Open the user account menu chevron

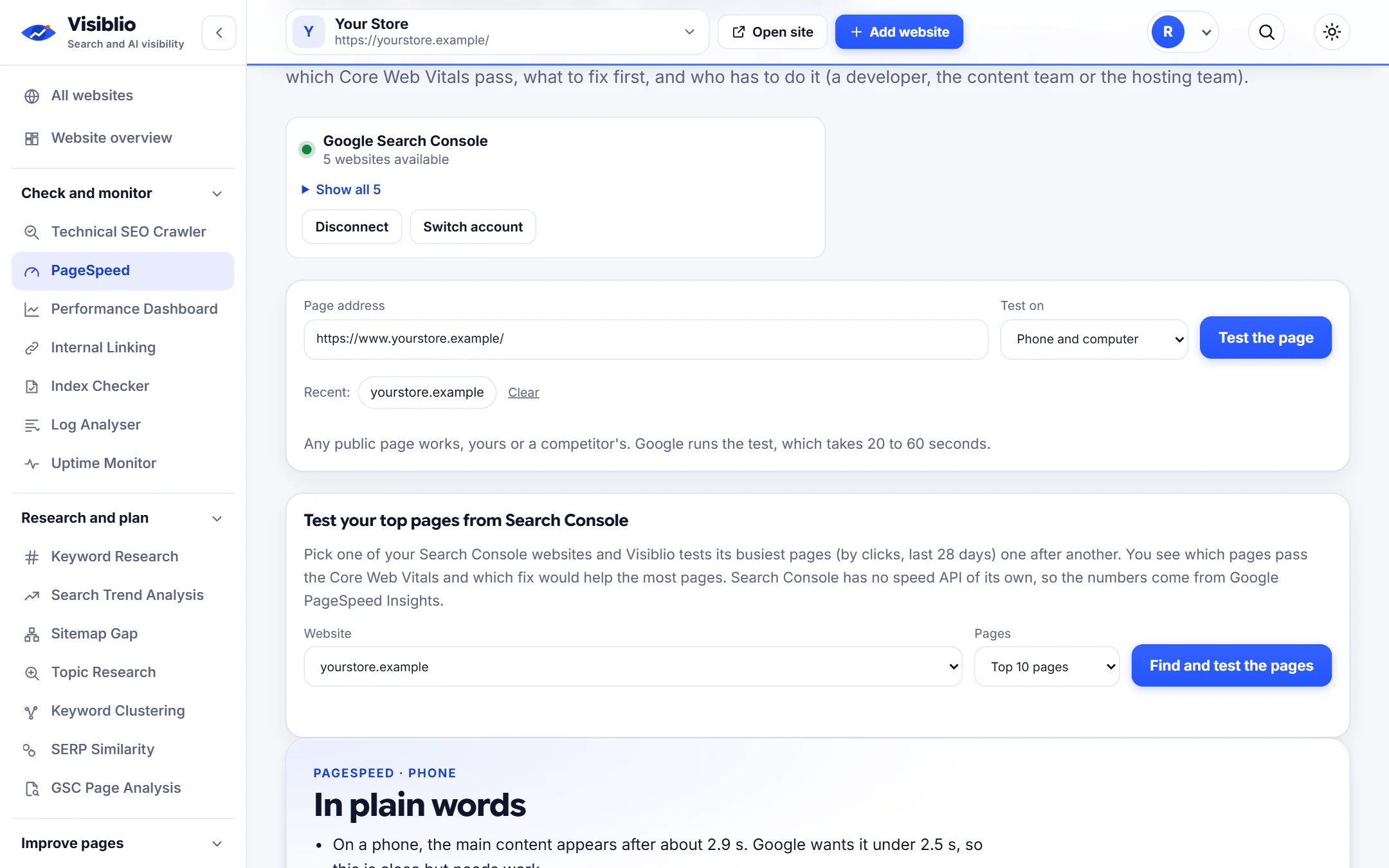pyautogui.click(x=1206, y=33)
